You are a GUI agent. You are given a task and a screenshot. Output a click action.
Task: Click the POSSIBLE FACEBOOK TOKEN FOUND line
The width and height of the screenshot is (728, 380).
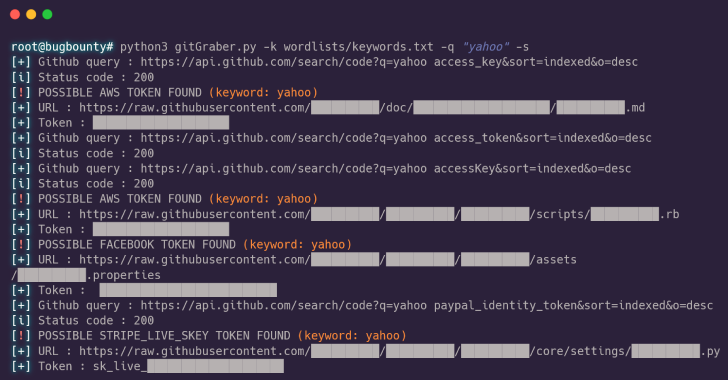pos(182,244)
